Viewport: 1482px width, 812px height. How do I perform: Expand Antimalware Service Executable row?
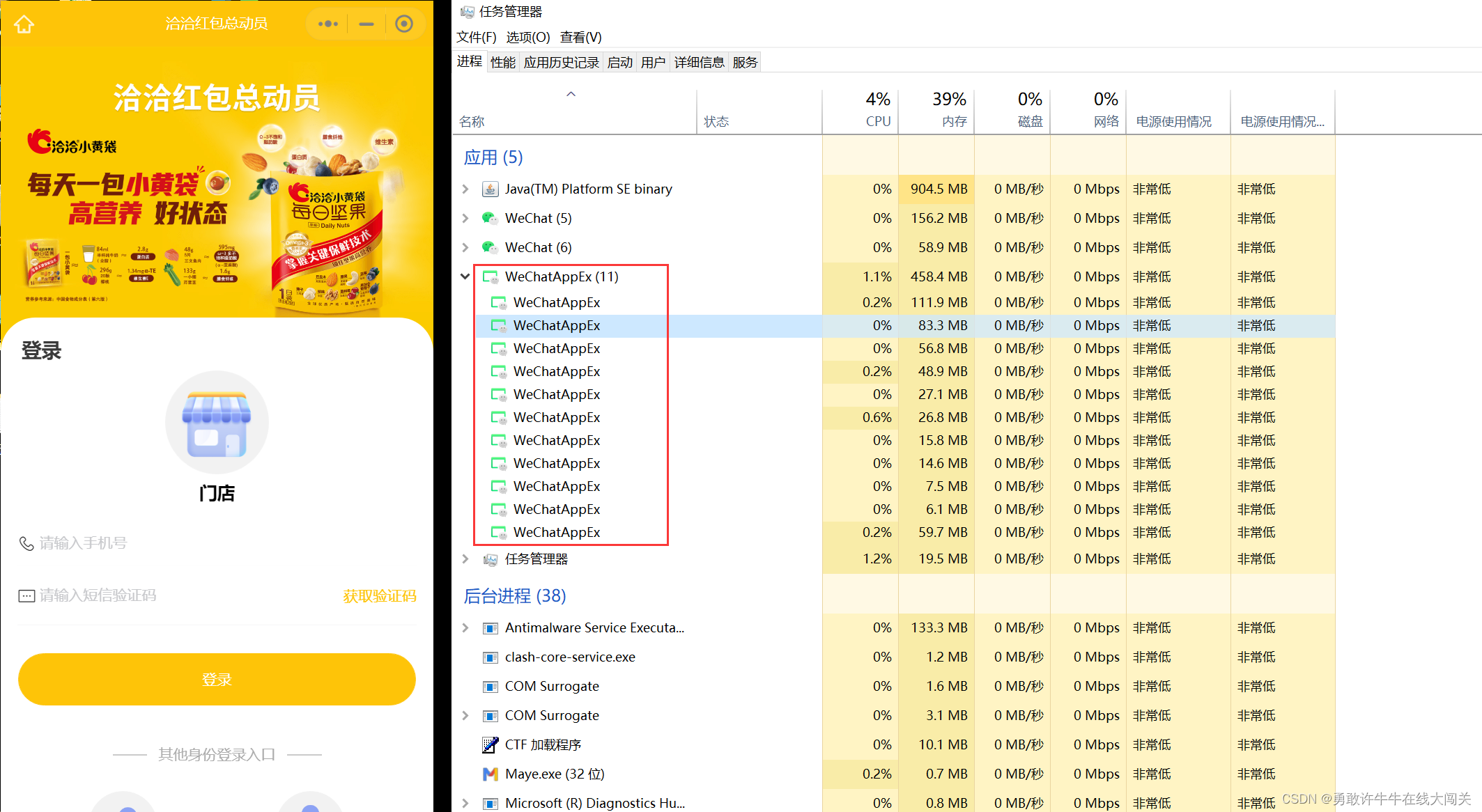pos(465,628)
